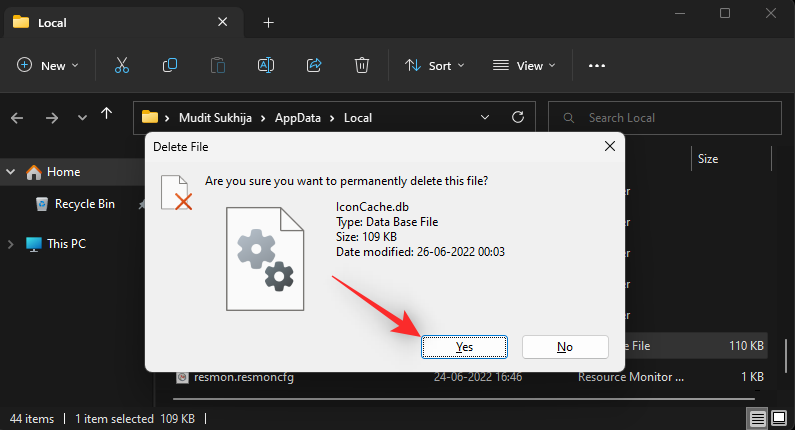Viewport: 795px width, 430px height.
Task: Click the Delete trash can icon
Action: pos(362,65)
